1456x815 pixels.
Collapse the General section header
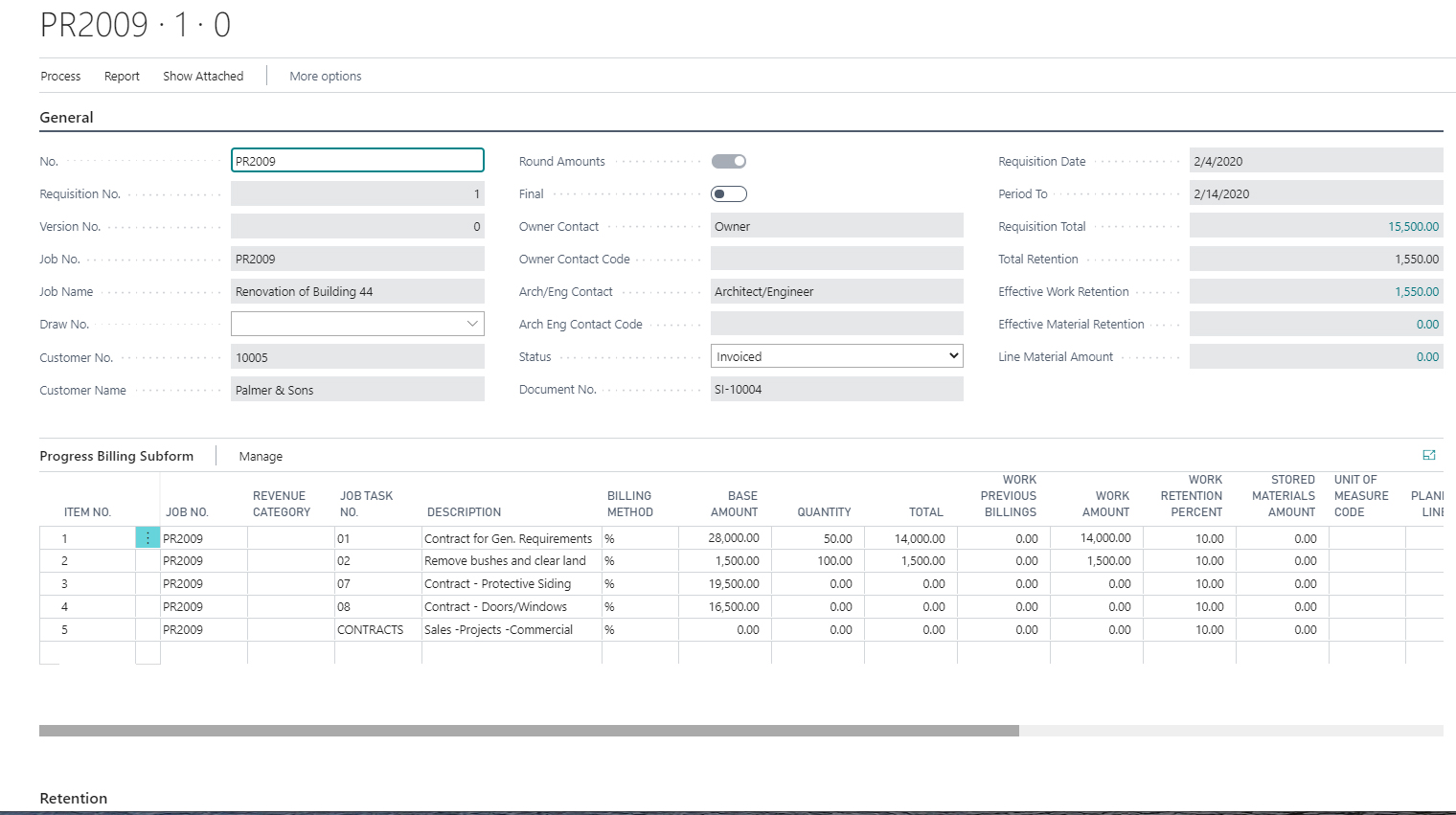pyautogui.click(x=65, y=117)
